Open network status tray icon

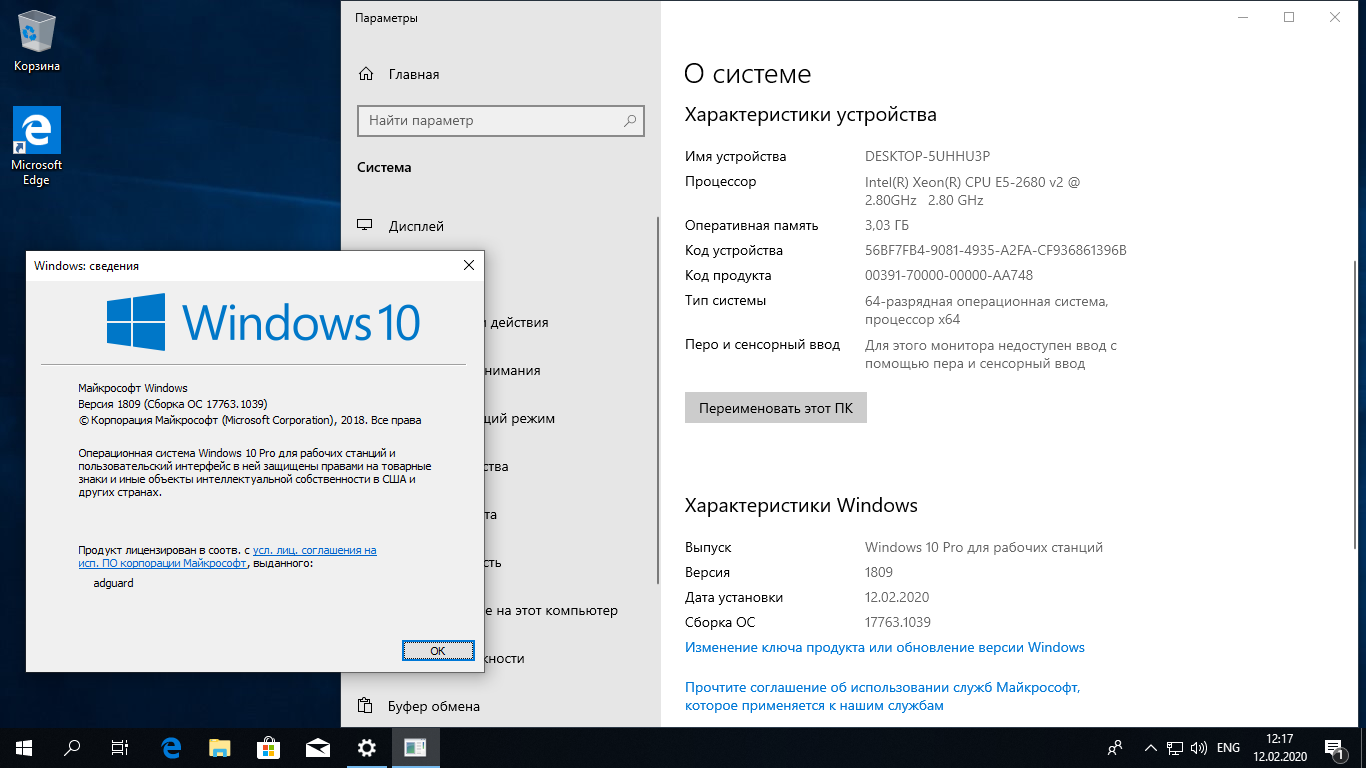tap(1174, 748)
